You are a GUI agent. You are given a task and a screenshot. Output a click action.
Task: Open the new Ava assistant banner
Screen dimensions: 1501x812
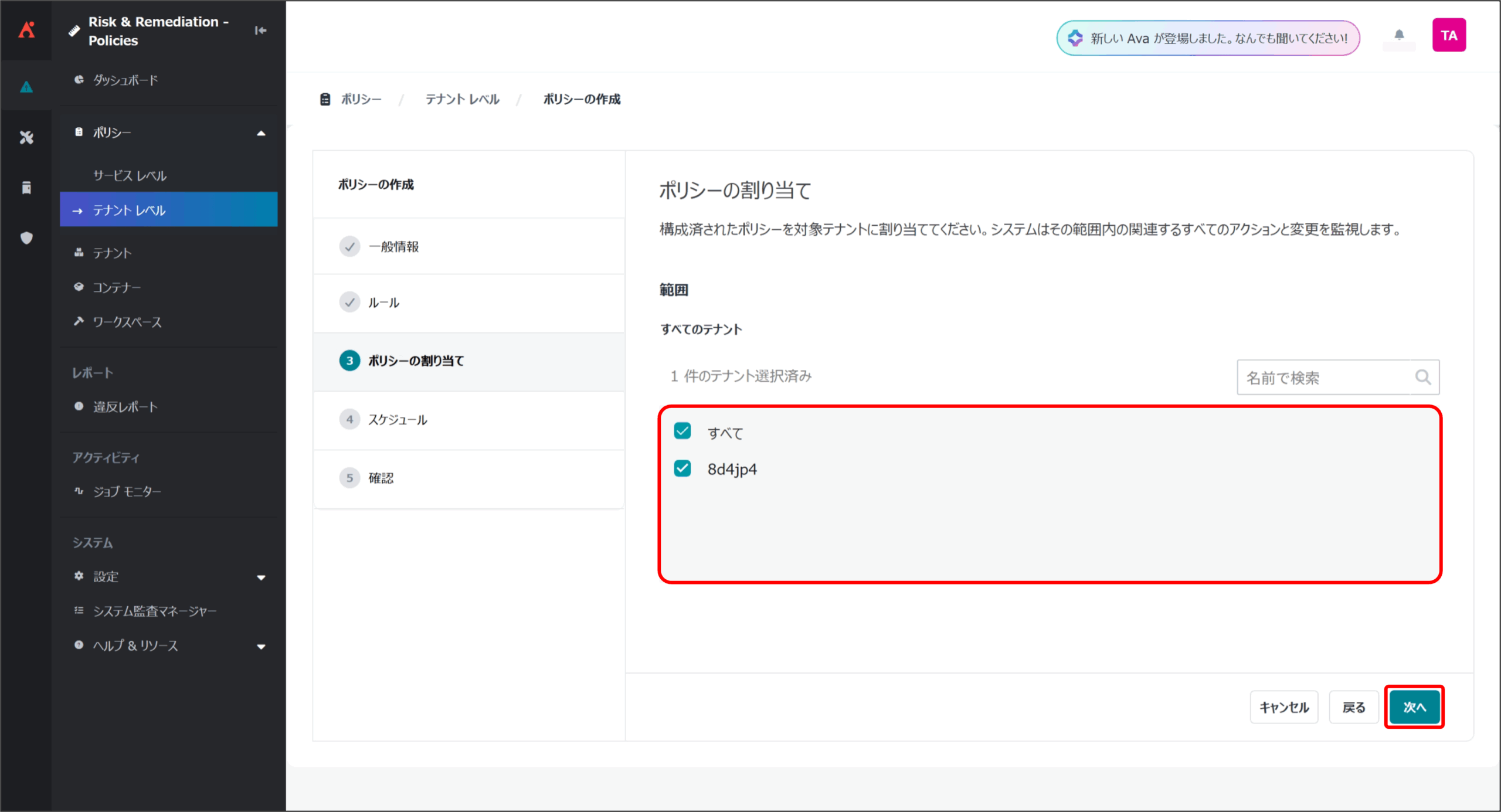click(x=1208, y=38)
